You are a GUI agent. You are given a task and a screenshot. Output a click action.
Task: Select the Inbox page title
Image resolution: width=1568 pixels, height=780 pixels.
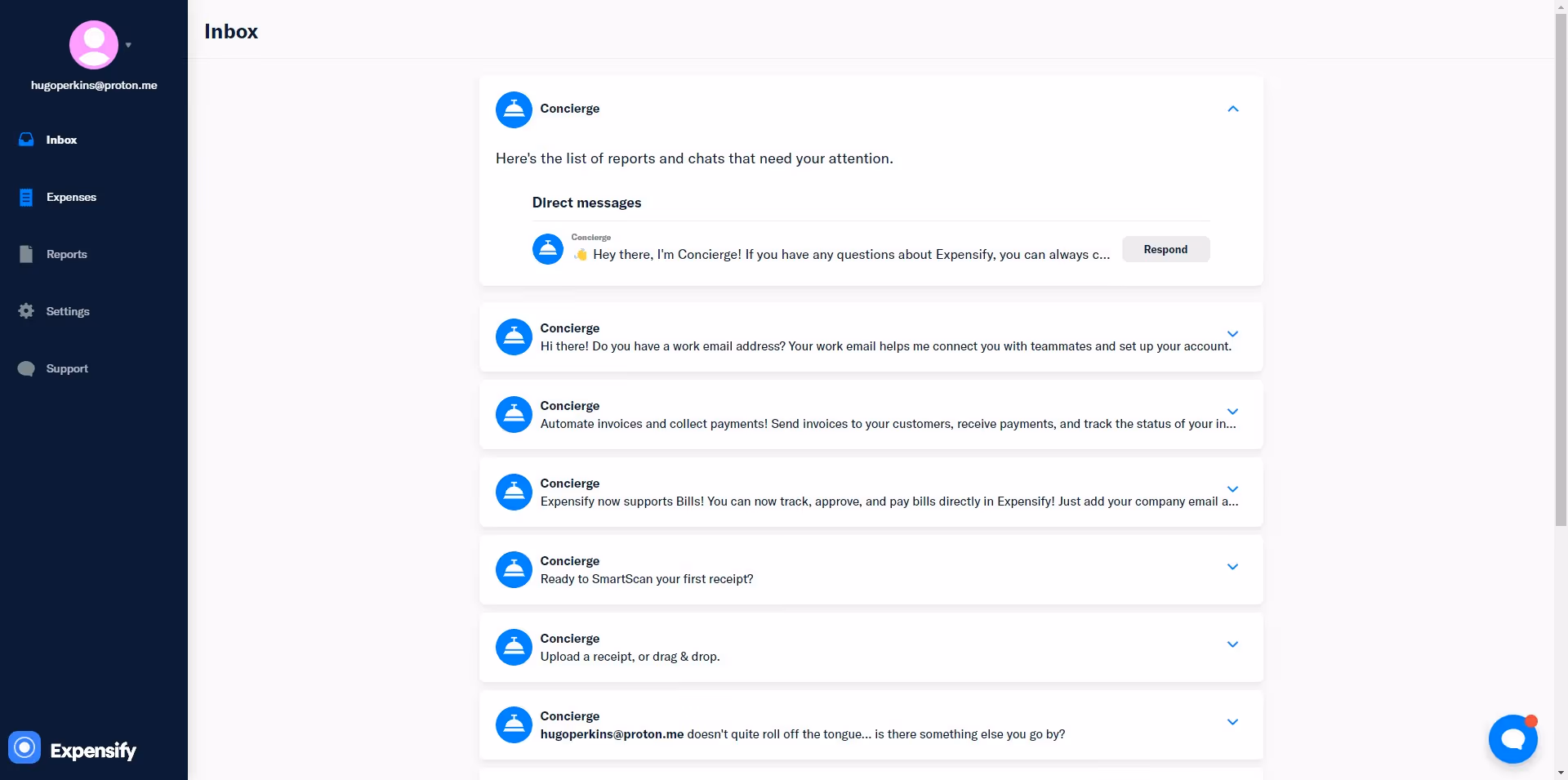pos(231,31)
